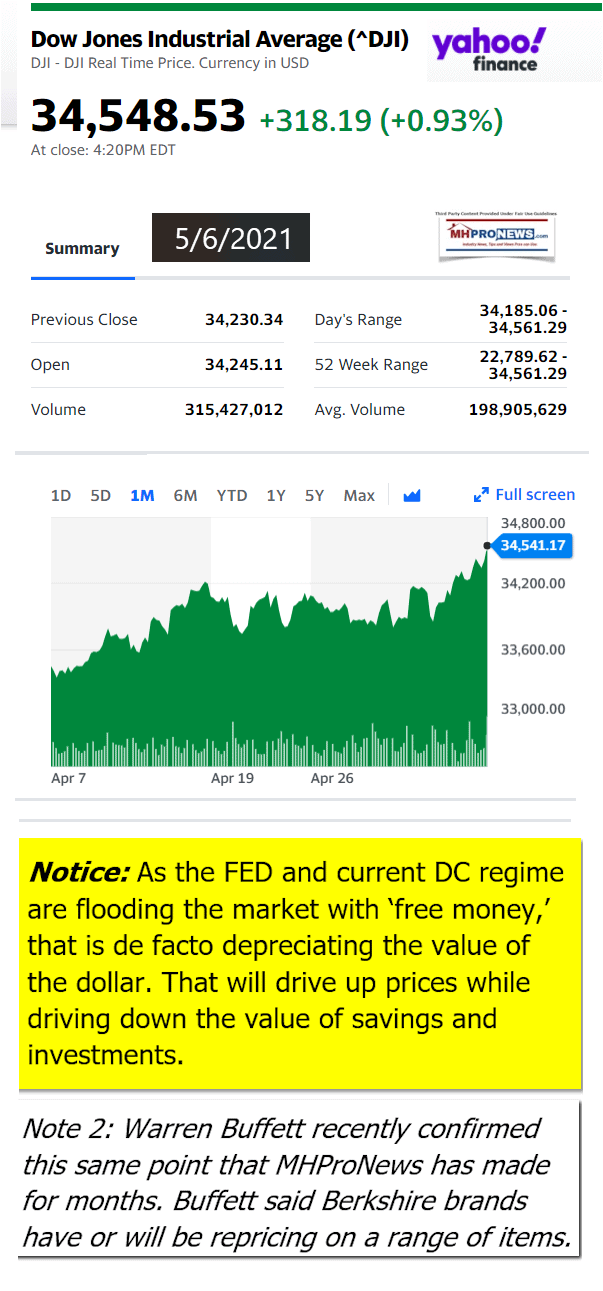Select the 5D chart range
603x1291 pixels.
pos(100,495)
